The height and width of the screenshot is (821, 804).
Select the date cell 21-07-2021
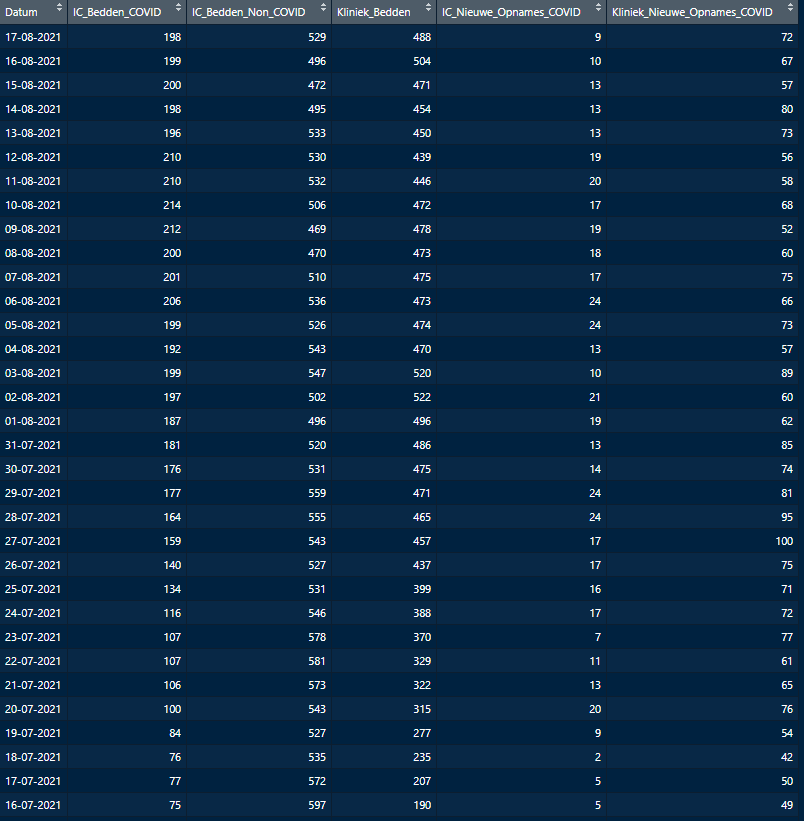click(33, 685)
